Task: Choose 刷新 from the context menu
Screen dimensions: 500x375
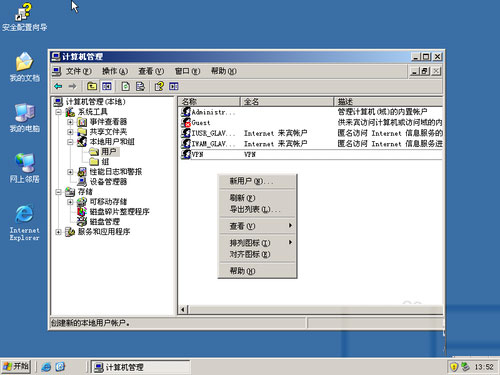Action: click(257, 198)
